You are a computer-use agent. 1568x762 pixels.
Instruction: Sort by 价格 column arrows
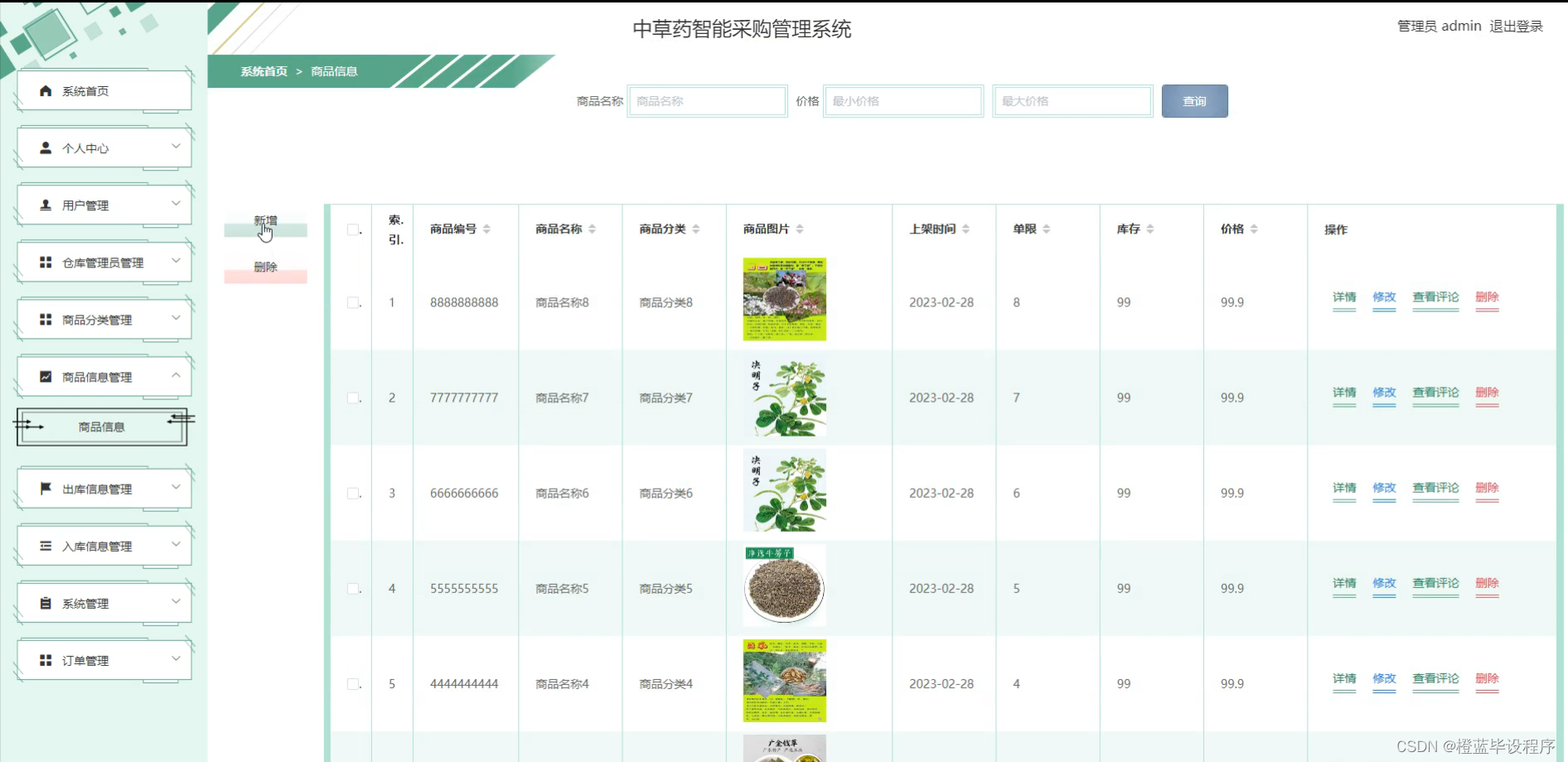pos(1253,229)
